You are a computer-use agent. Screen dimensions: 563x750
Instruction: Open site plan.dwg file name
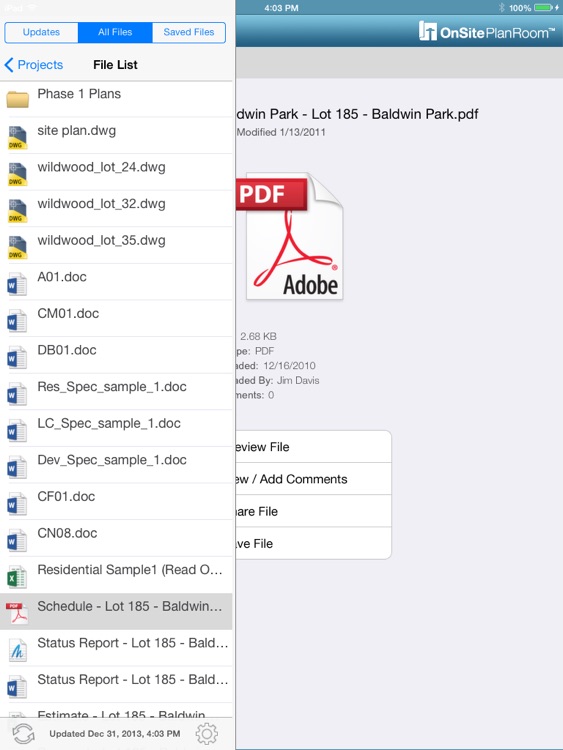pos(77,131)
